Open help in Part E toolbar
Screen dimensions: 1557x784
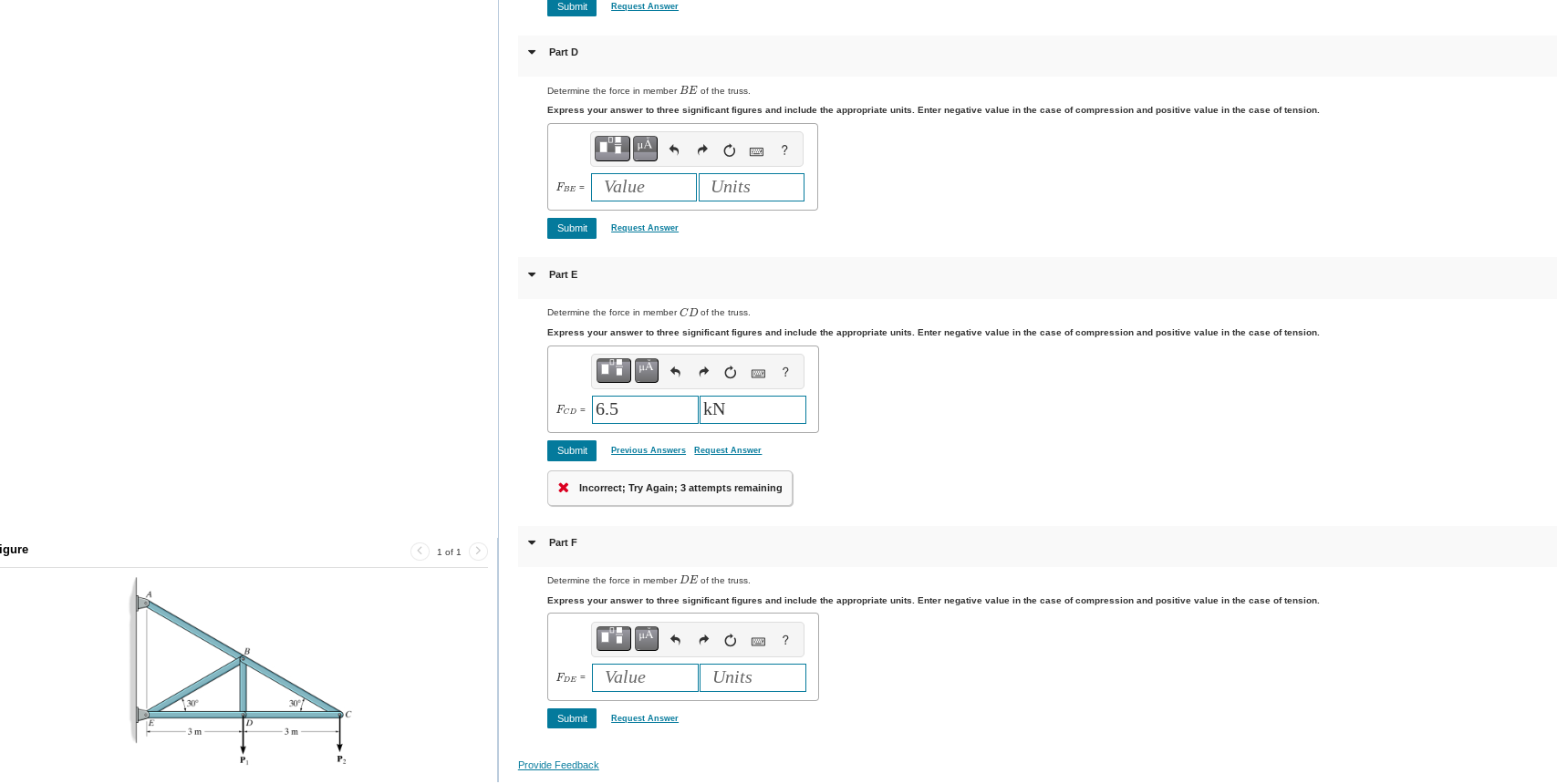pos(785,373)
